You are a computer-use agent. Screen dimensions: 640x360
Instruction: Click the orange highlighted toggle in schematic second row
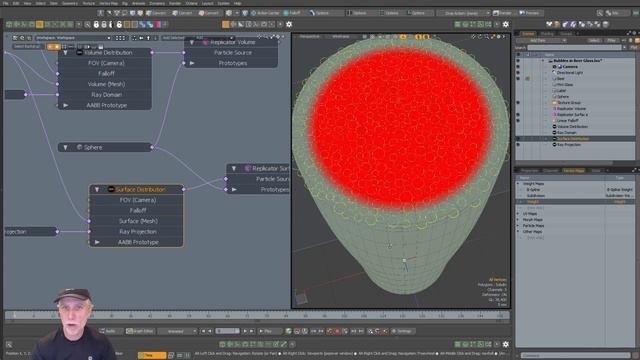click(53, 47)
